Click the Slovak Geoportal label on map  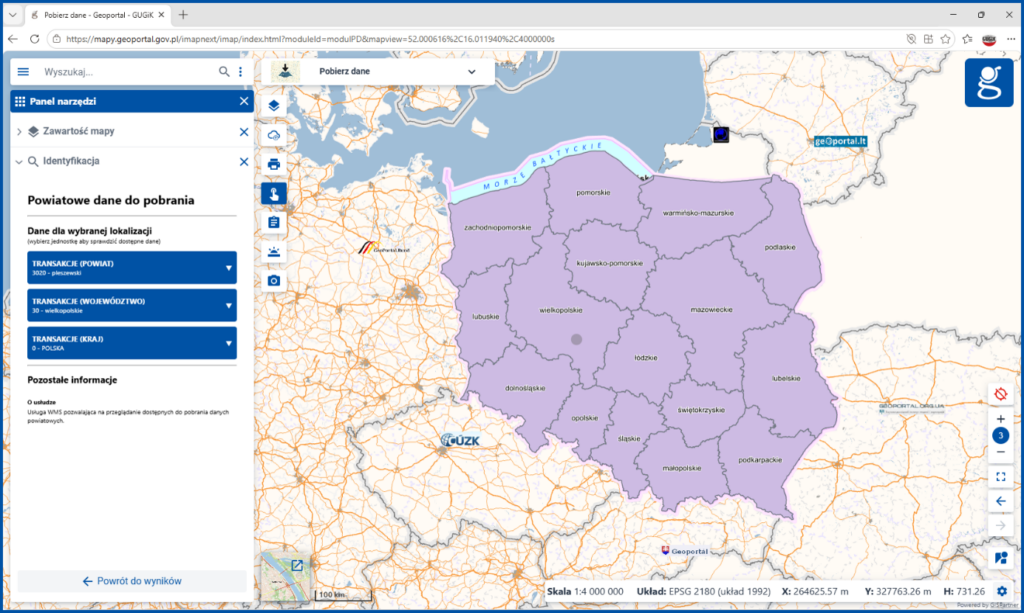coord(684,551)
